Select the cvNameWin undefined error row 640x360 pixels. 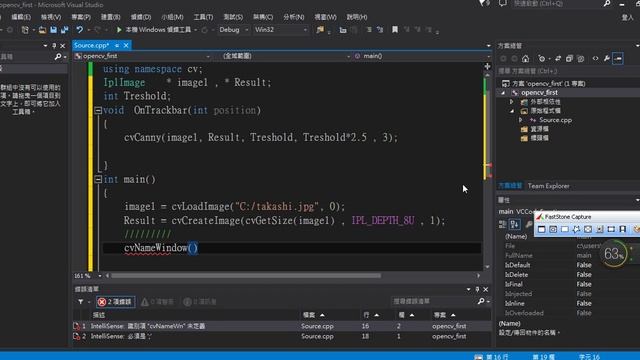282,326
